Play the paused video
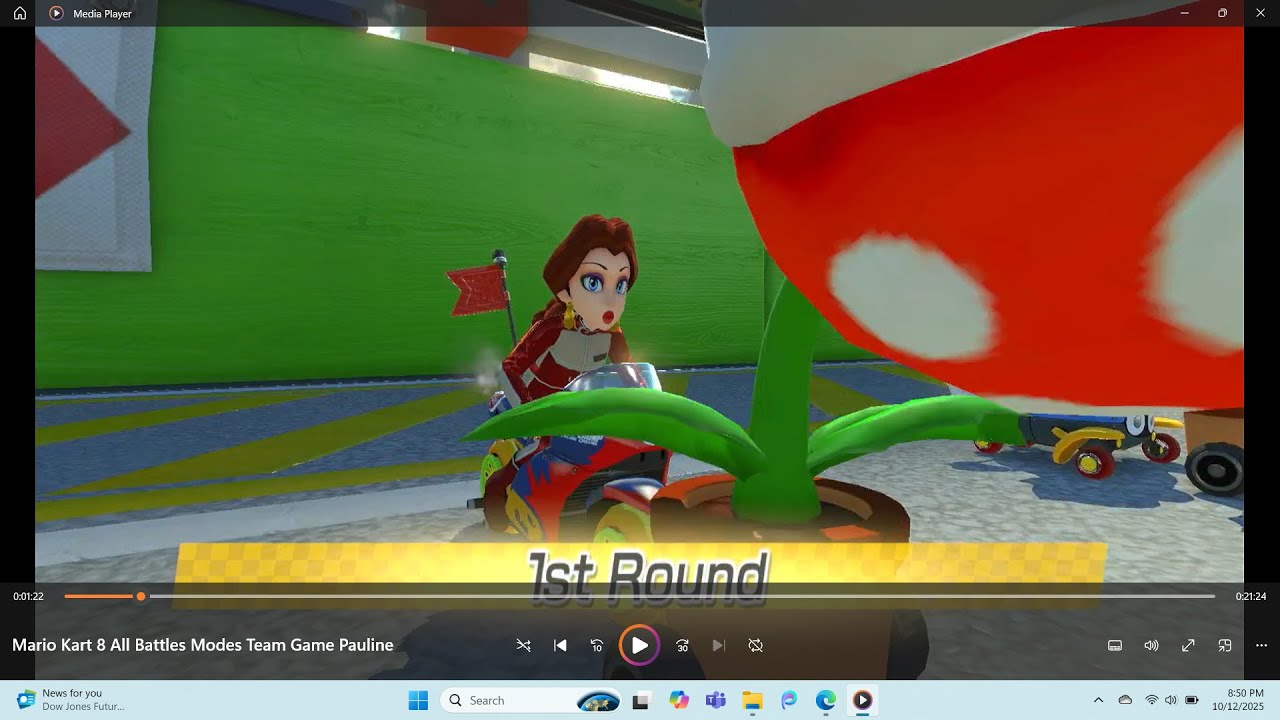Viewport: 1280px width, 720px height. pyautogui.click(x=639, y=645)
